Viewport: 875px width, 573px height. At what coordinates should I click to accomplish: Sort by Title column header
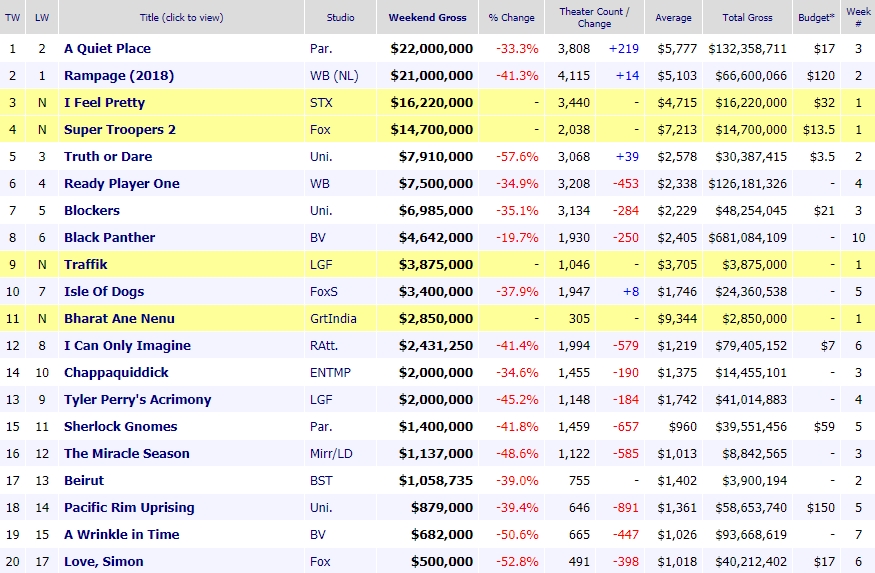[181, 17]
